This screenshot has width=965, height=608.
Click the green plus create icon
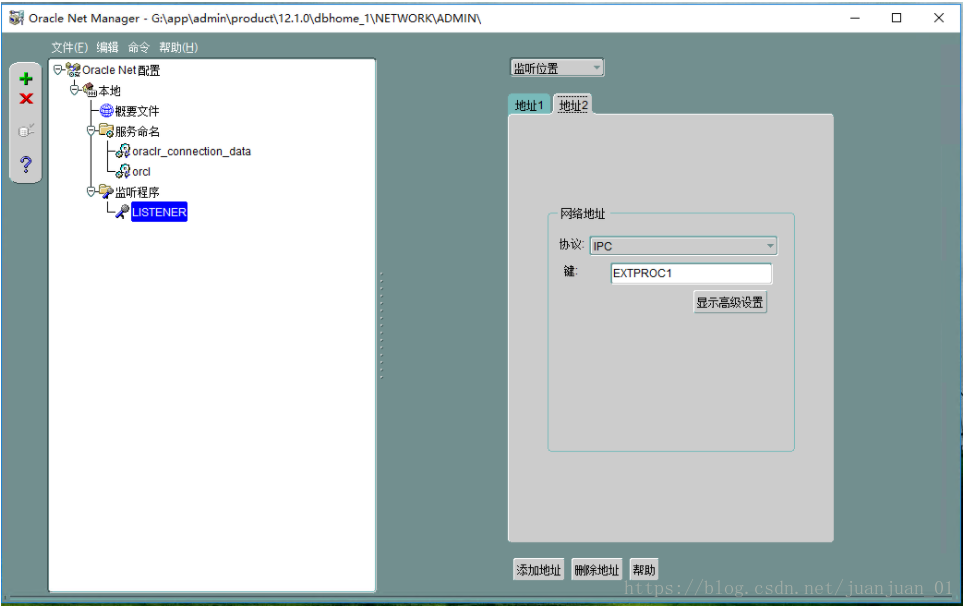[26, 78]
